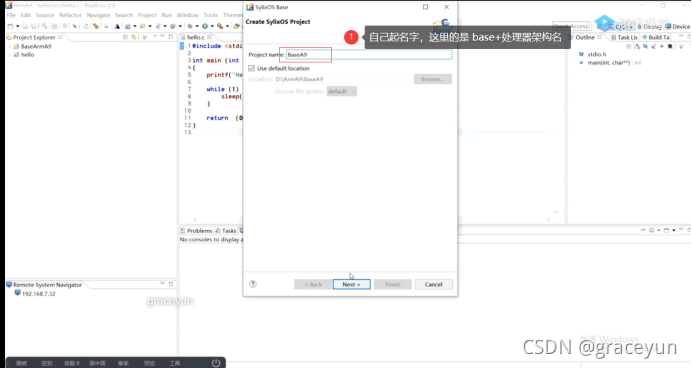Toggle Hide Static Members in Outline toolbar

point(653,46)
